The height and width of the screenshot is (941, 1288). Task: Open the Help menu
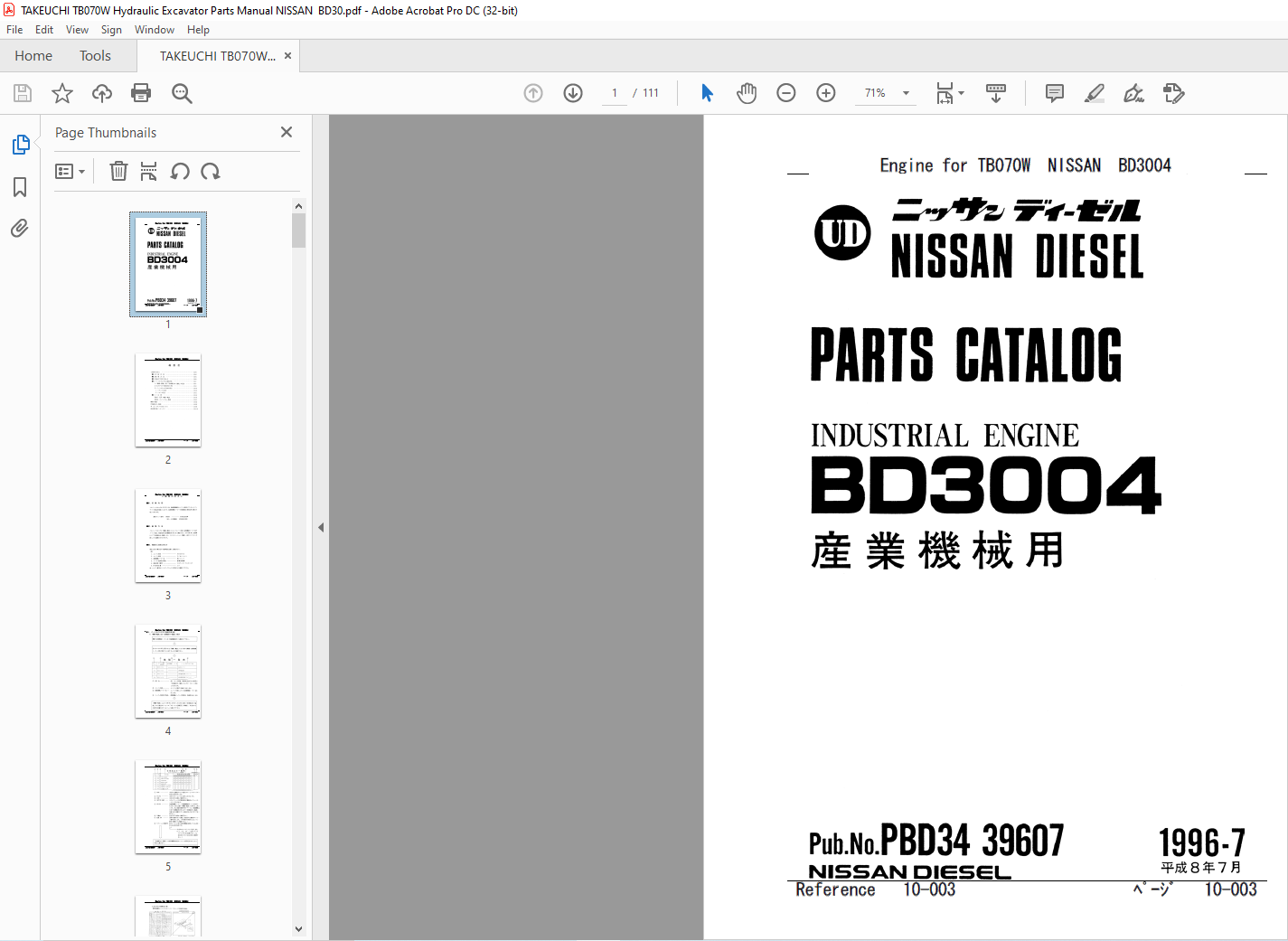198,30
